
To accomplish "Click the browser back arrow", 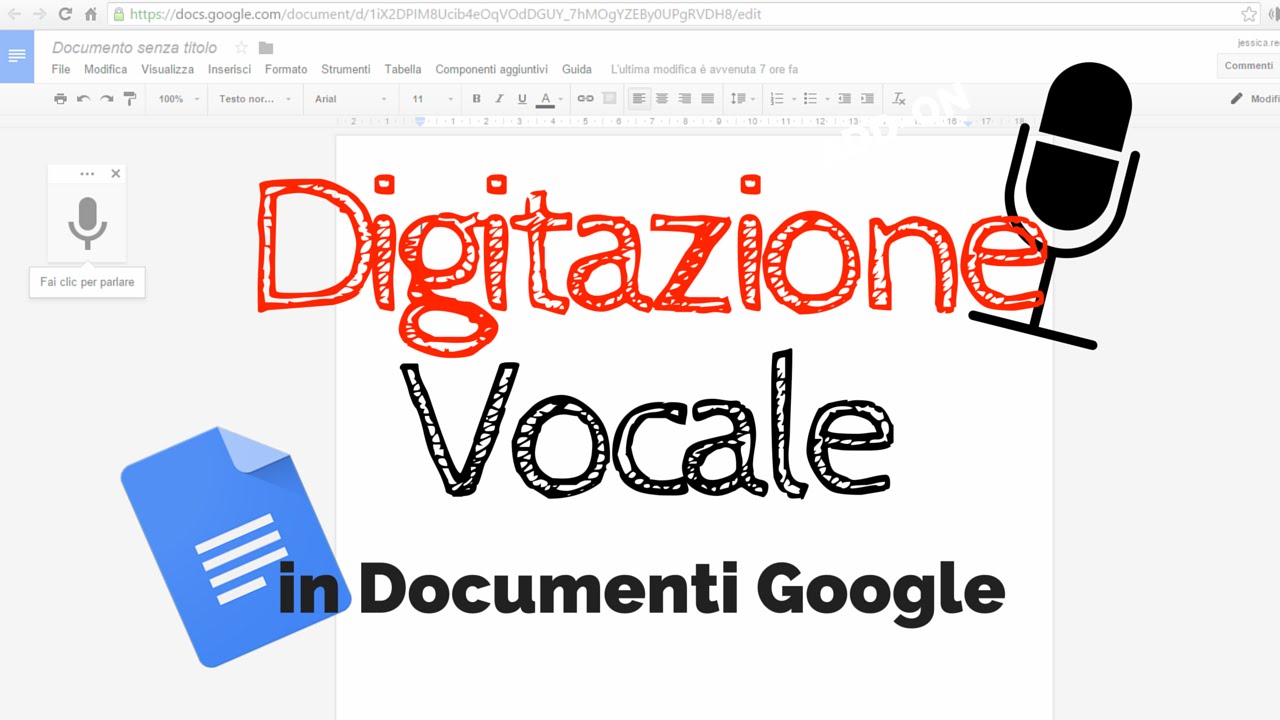I will tap(14, 14).
